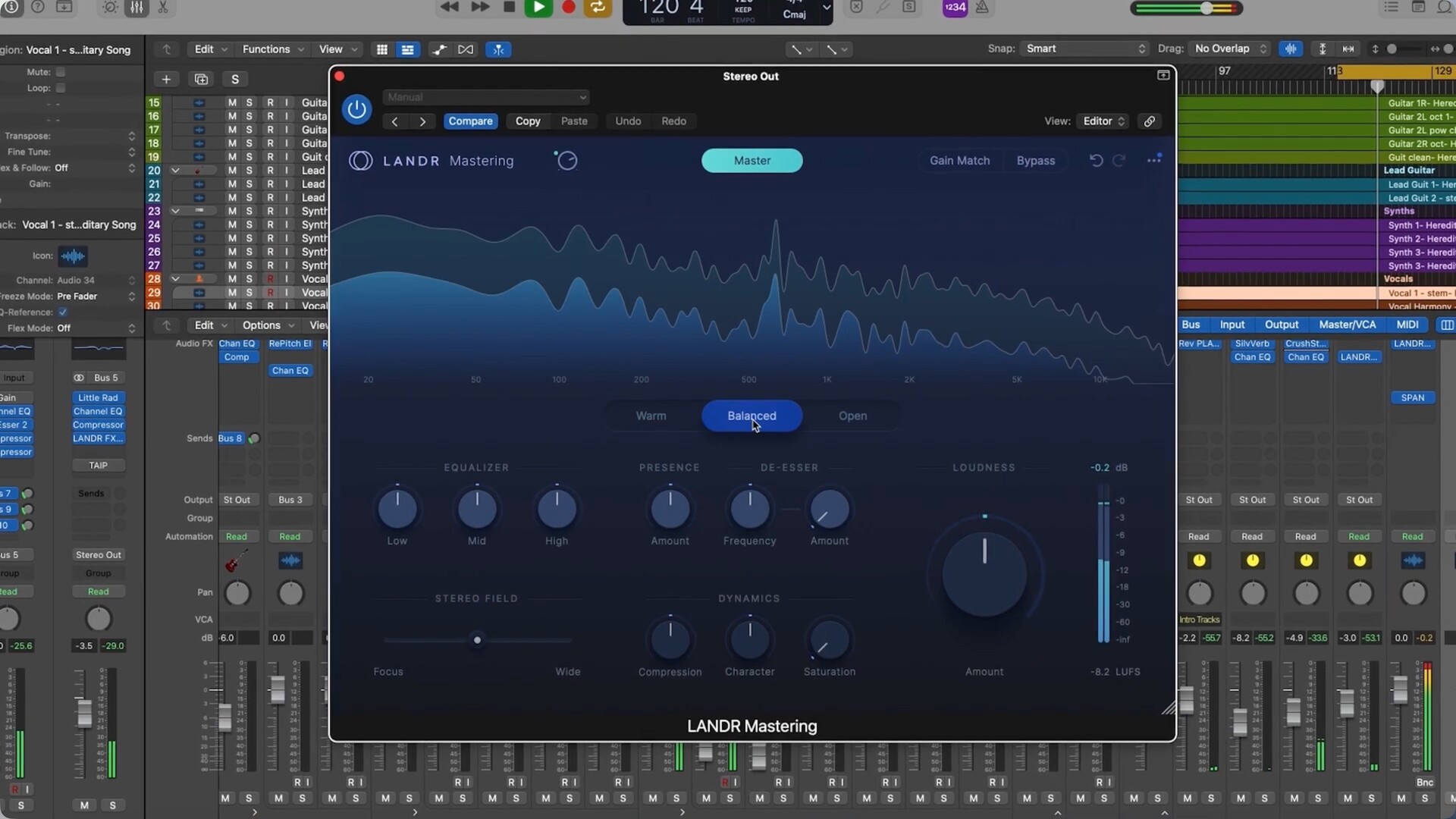Image resolution: width=1456 pixels, height=819 pixels.
Task: Click the Compare button in the plugin header
Action: point(470,121)
